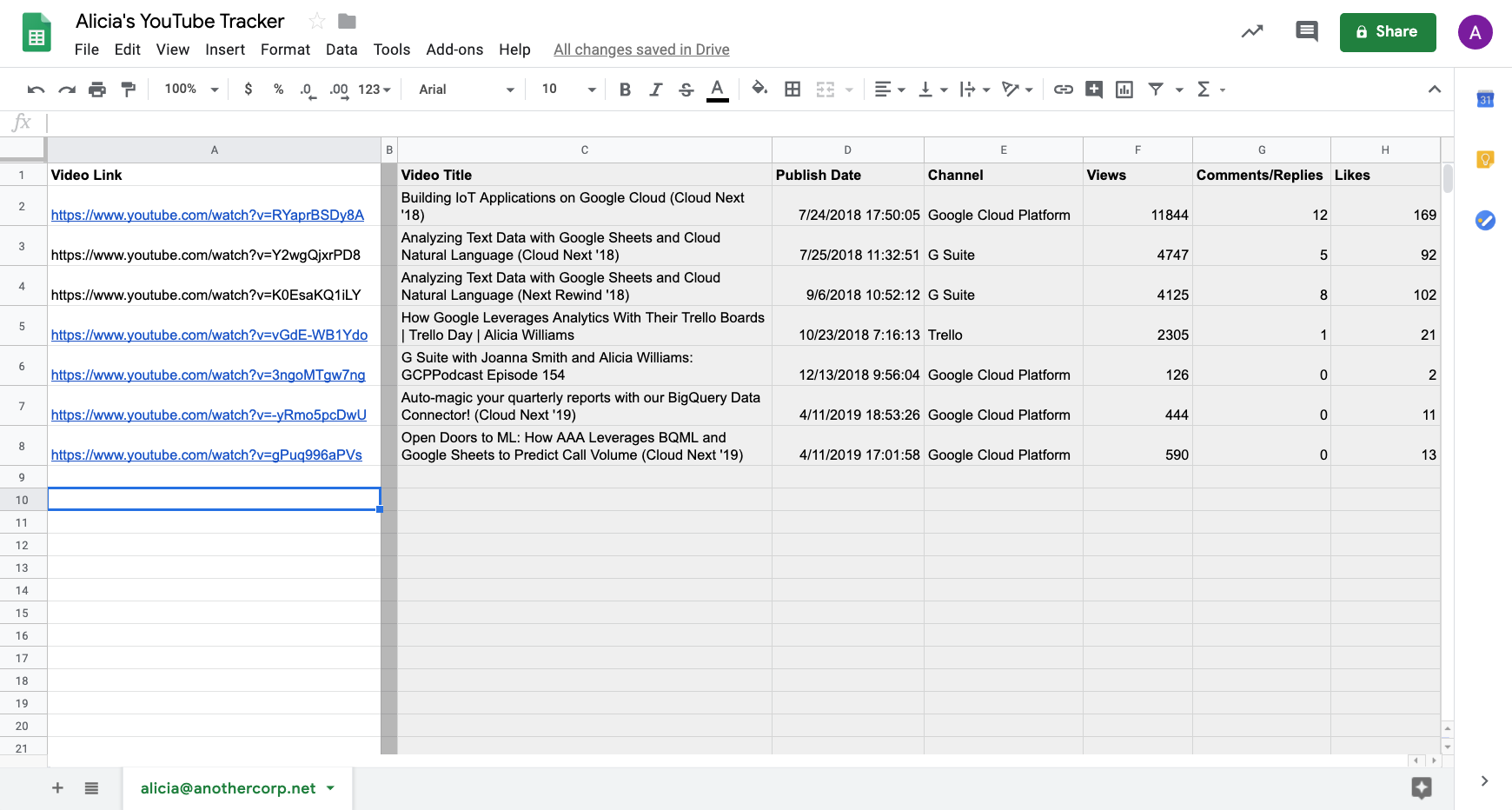Click All changes saved in Drive
The width and height of the screenshot is (1512, 810).
pyautogui.click(x=641, y=50)
